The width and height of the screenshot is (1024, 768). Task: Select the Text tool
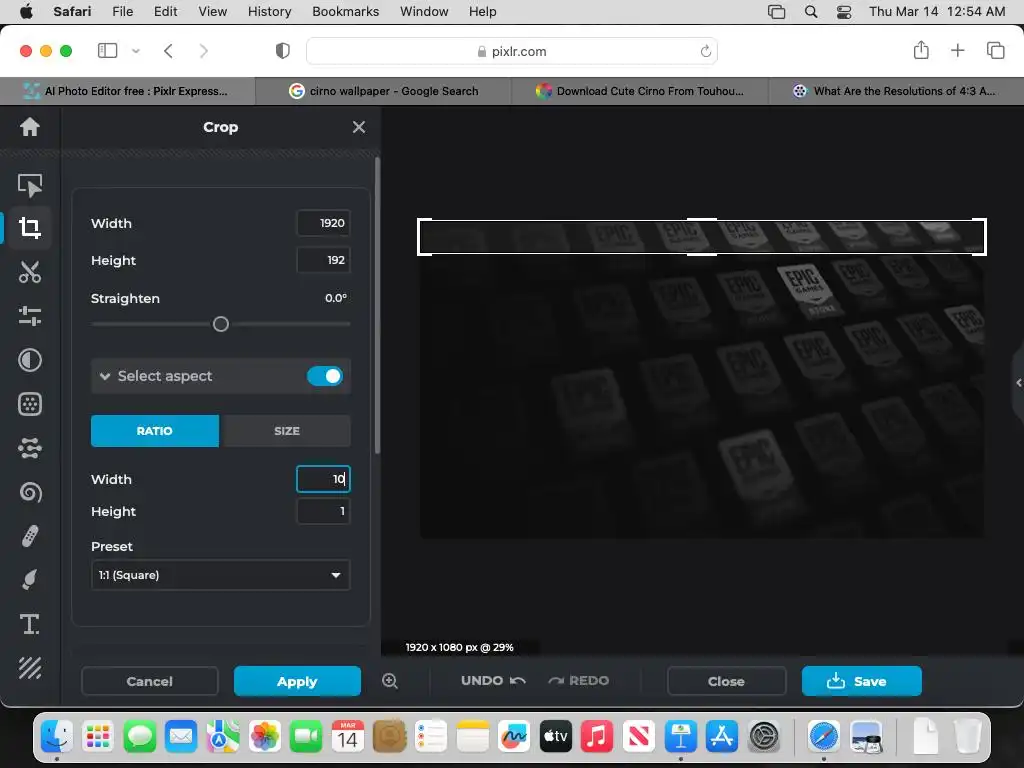(29, 624)
